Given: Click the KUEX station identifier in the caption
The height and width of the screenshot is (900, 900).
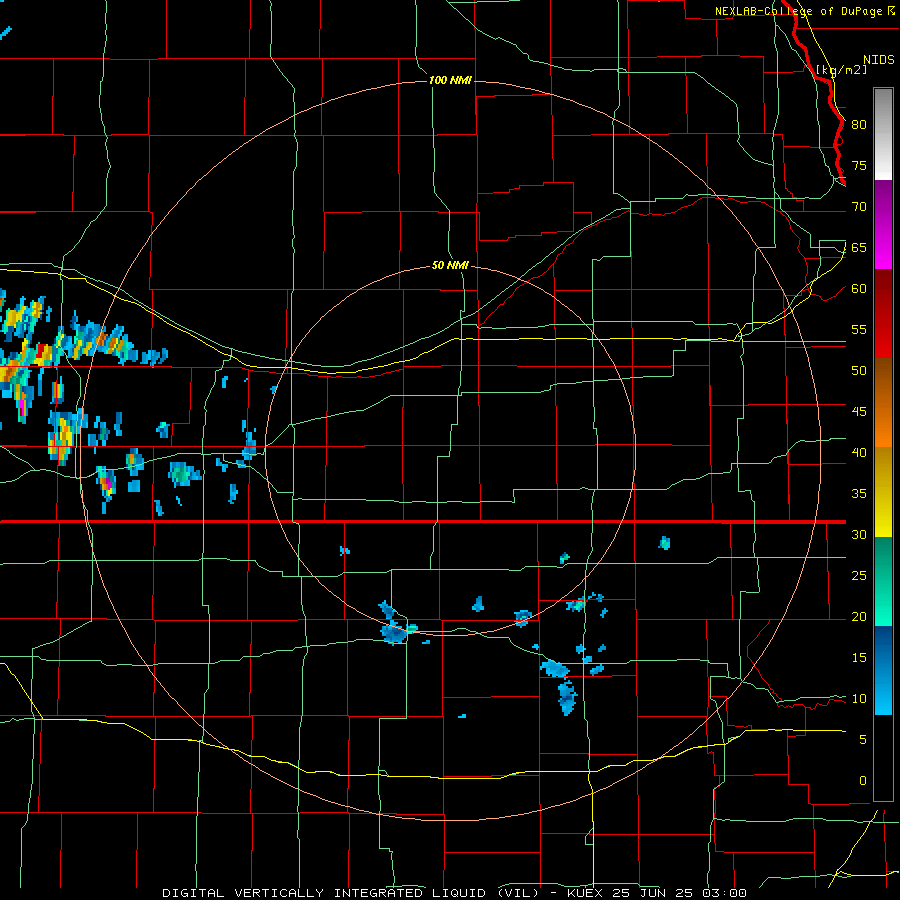Looking at the screenshot, I should pyautogui.click(x=585, y=893).
